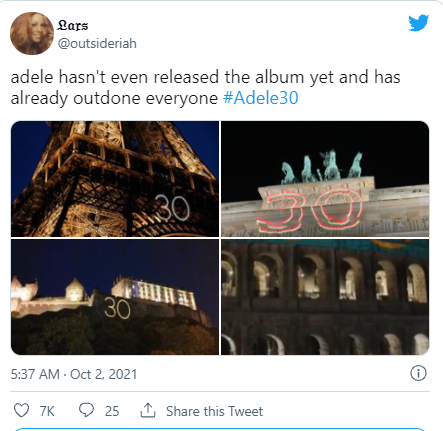The image size is (443, 431).
Task: Click the reply speech bubble icon
Action: 86,410
